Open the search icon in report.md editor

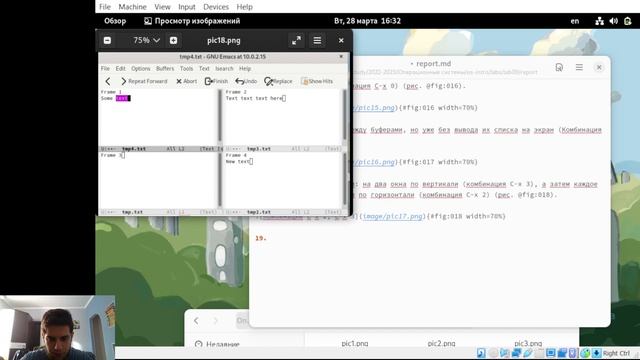tap(559, 67)
